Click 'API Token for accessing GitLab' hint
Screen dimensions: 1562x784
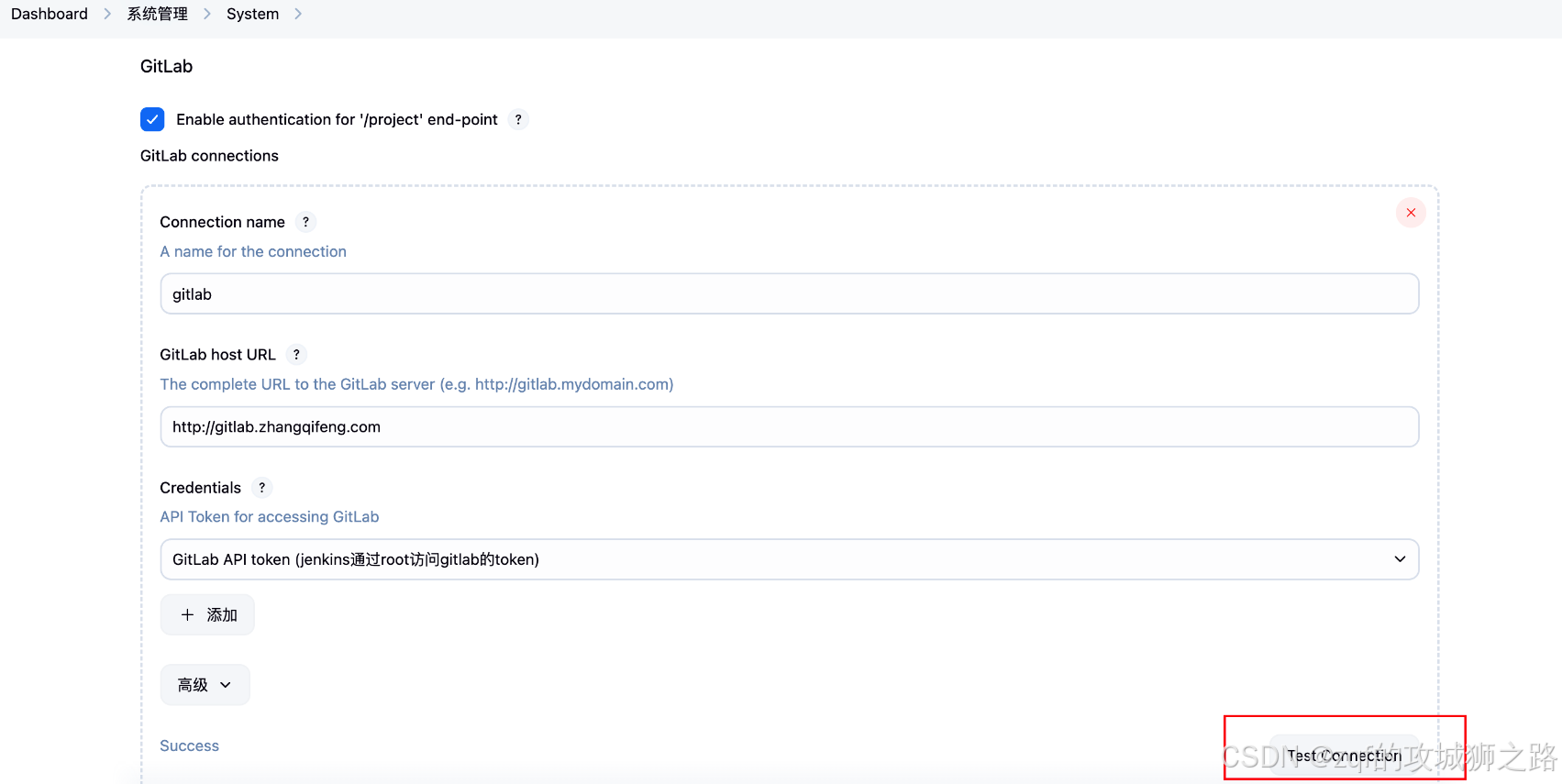click(270, 517)
